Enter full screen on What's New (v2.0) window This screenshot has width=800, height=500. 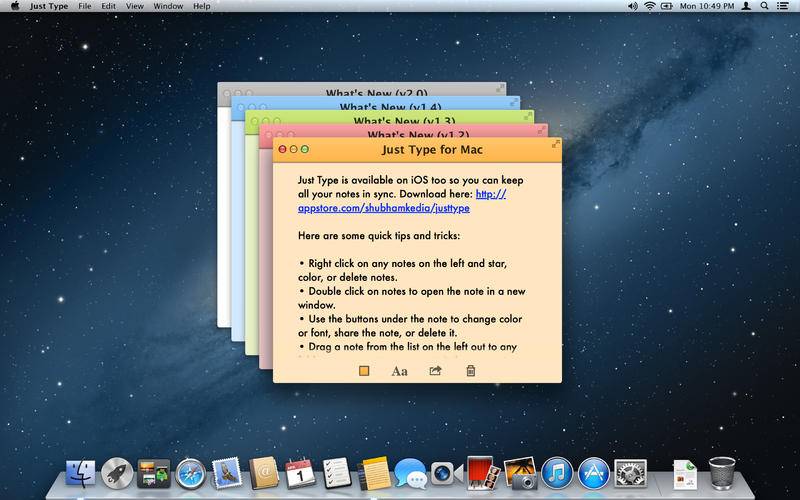click(501, 89)
